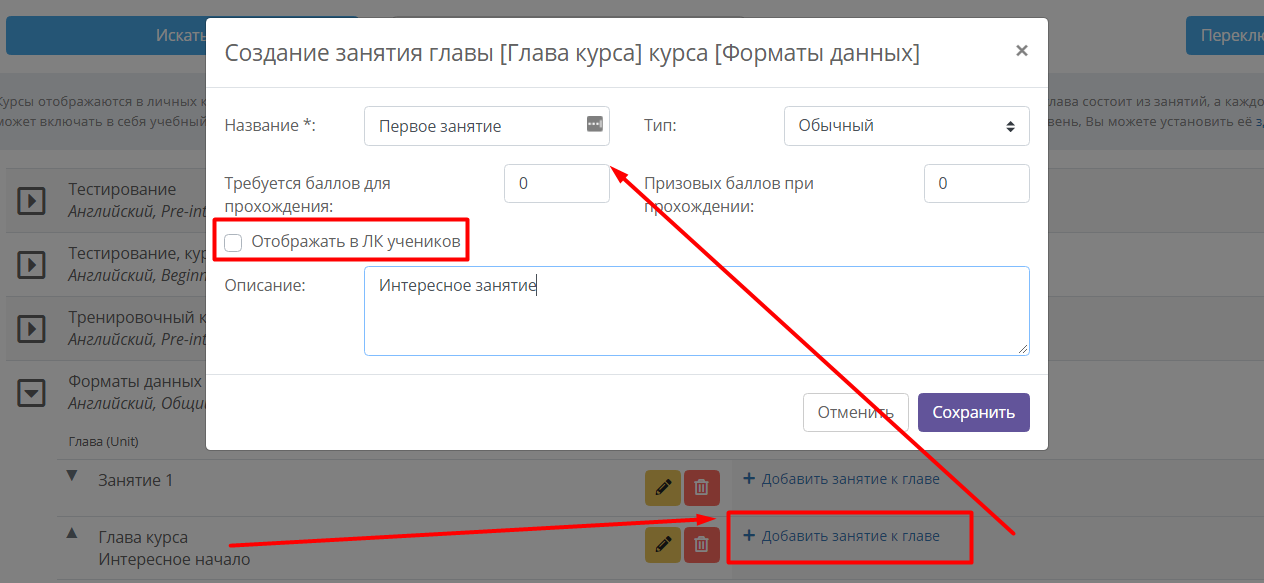Screen dimensions: 1264x583
Task: Click the Искать button behind the dialog
Action: point(181,35)
